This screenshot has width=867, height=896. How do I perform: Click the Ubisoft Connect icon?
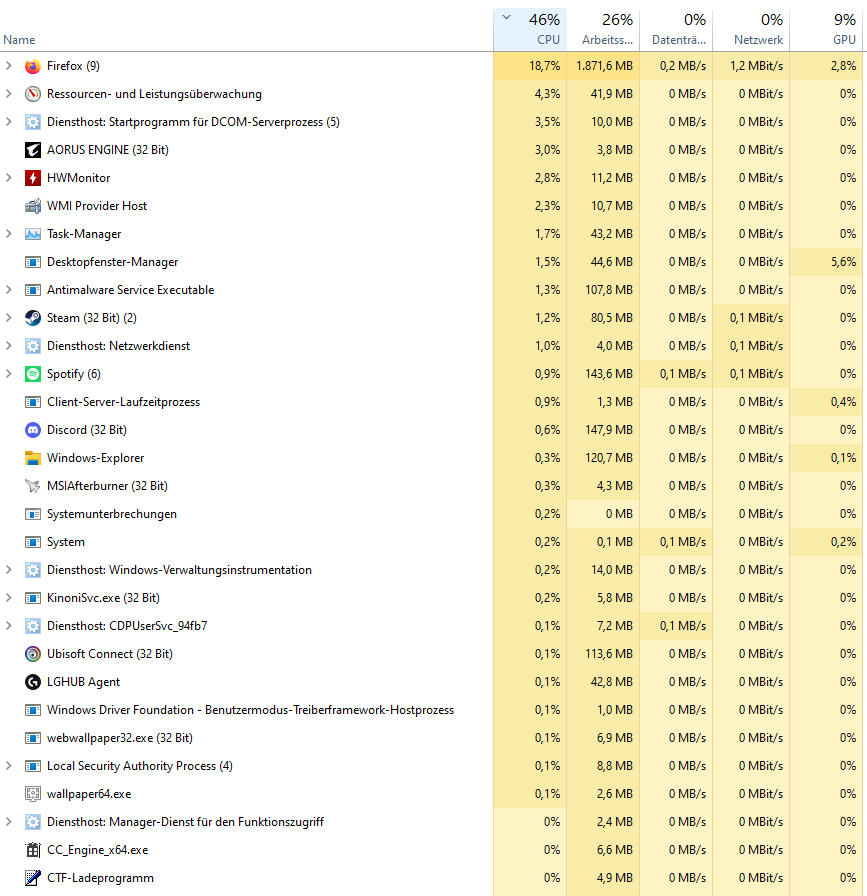(33, 654)
